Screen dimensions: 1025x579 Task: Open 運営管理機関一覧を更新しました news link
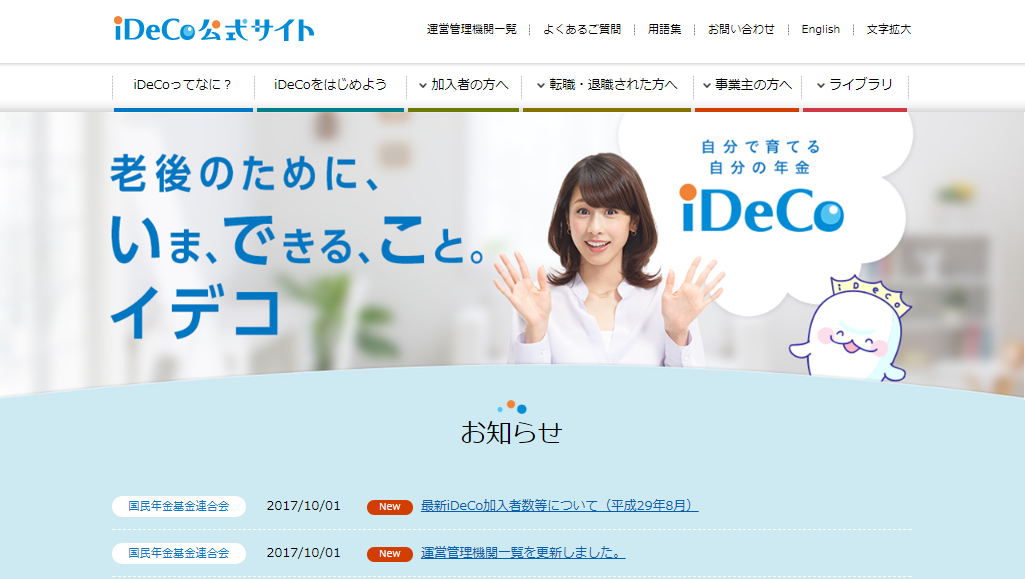(523, 553)
